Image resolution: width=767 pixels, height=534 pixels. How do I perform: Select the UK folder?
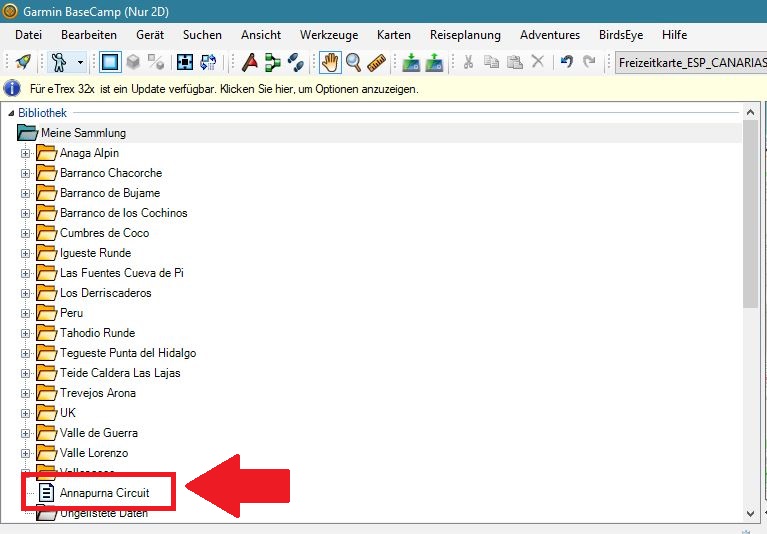pos(68,413)
